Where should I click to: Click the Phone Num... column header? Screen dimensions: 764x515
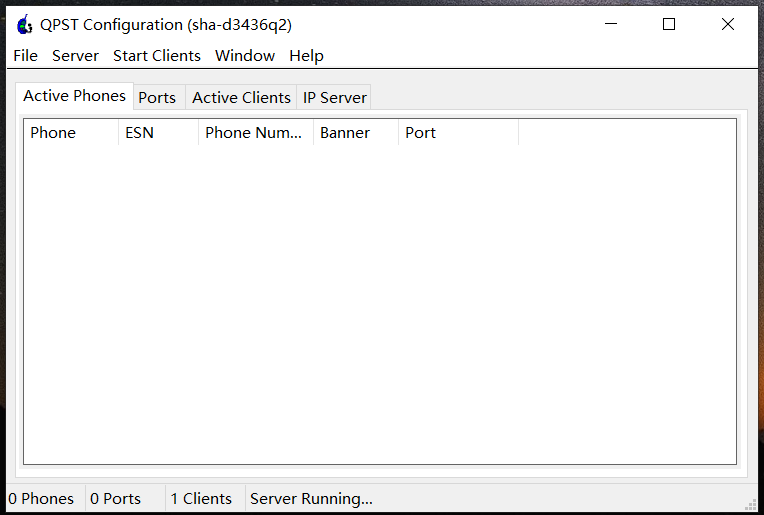click(256, 133)
